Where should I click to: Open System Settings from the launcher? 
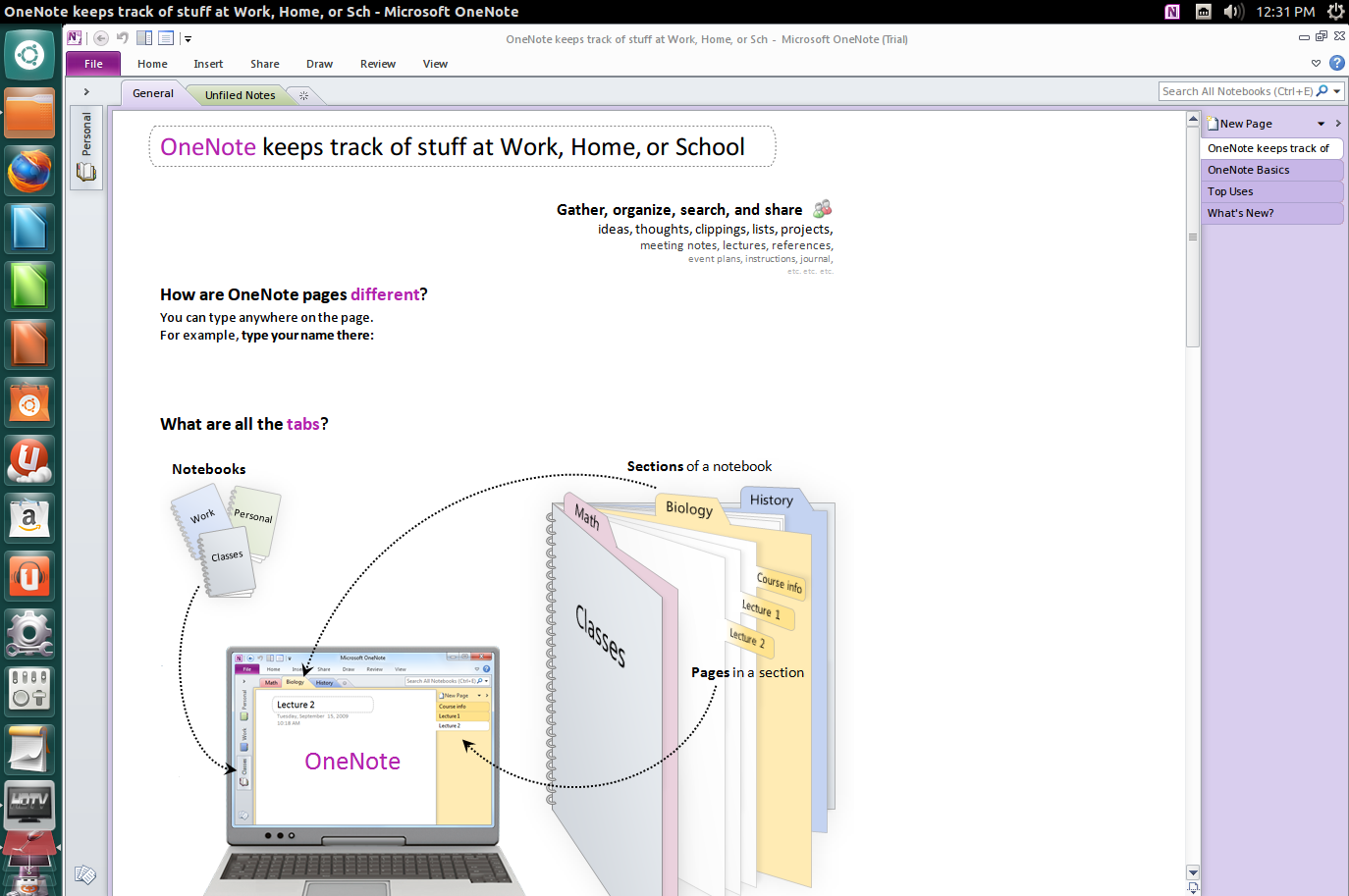point(29,634)
